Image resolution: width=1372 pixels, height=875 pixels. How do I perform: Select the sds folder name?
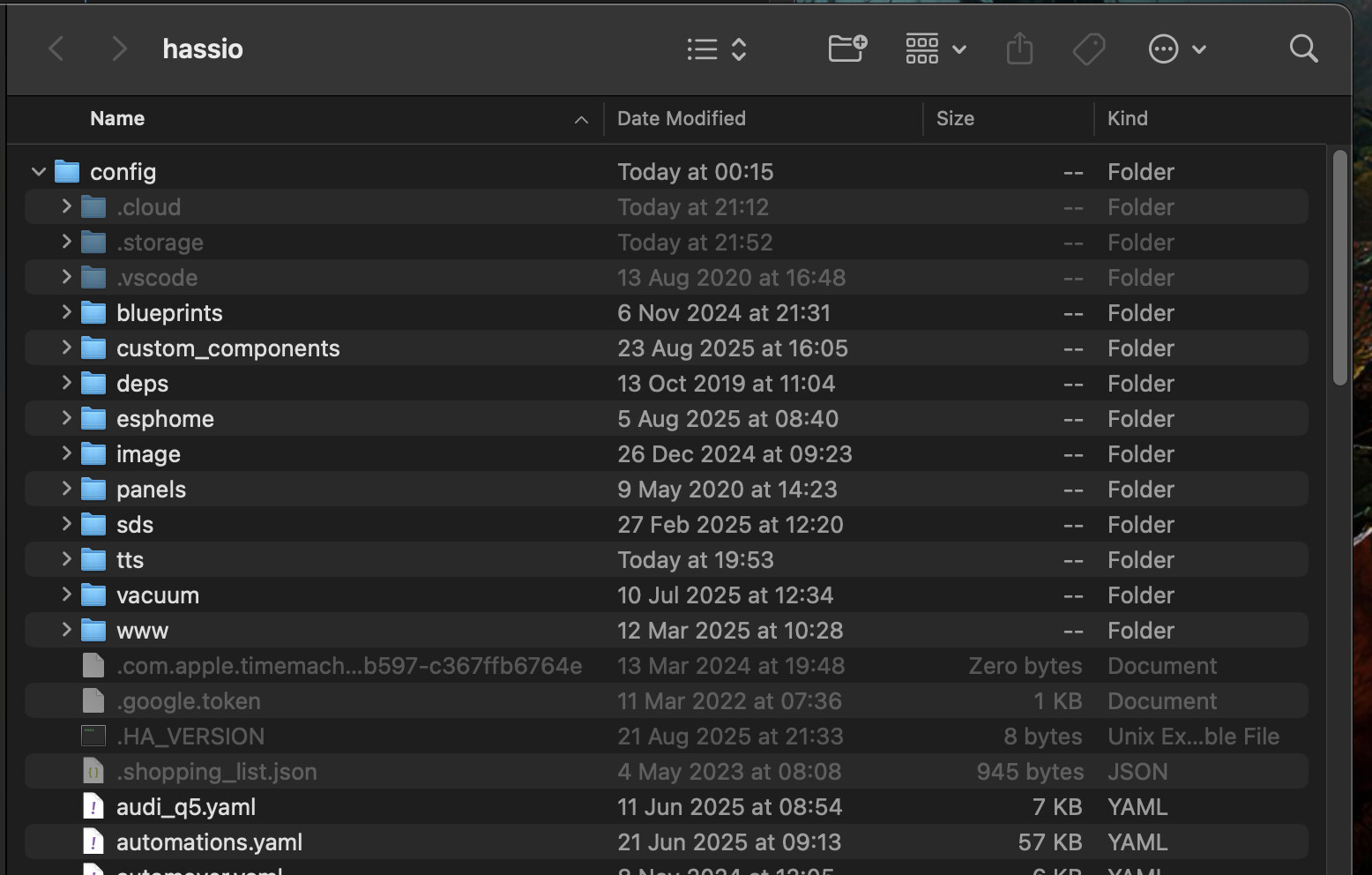pos(135,525)
